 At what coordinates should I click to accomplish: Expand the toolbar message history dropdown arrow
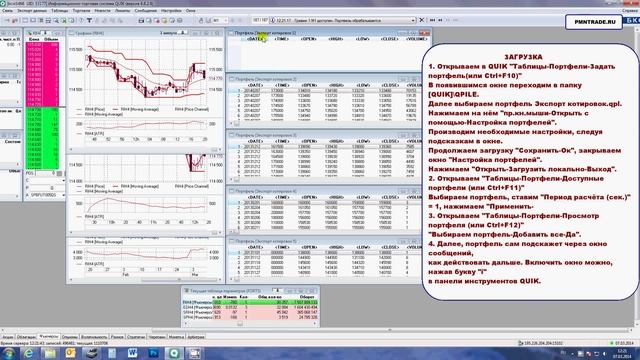413,20
